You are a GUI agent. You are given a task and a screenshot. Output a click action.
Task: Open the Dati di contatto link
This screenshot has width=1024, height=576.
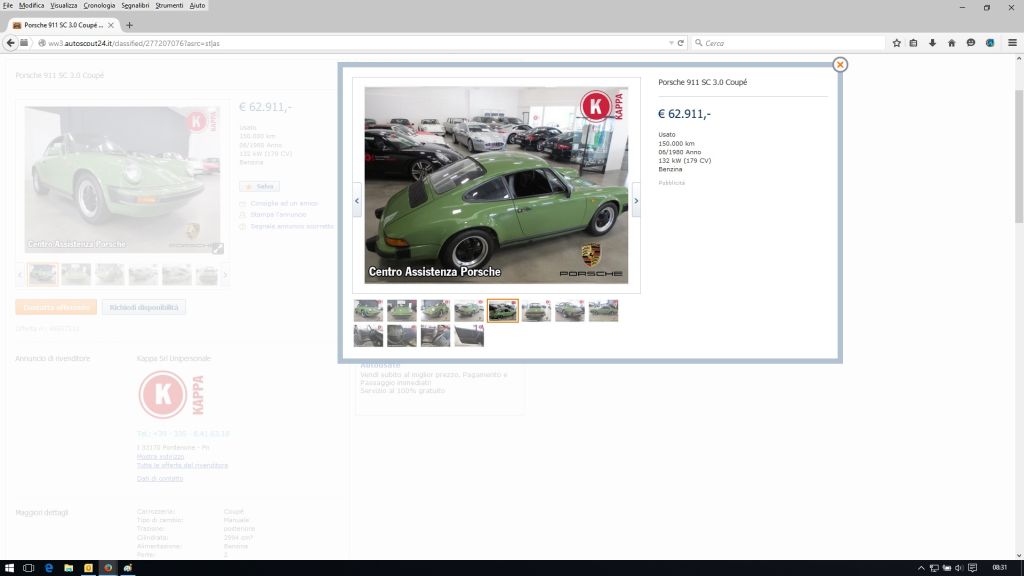(x=160, y=479)
